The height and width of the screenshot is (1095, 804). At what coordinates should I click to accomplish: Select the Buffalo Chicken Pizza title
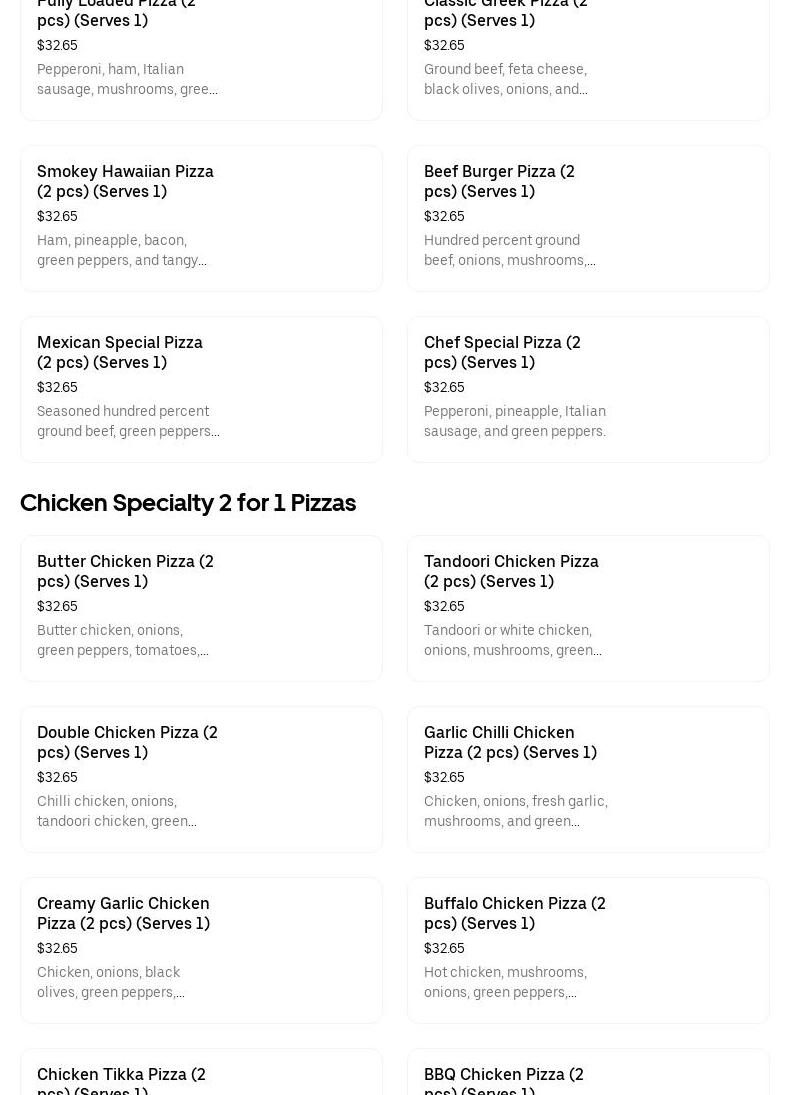click(x=514, y=913)
